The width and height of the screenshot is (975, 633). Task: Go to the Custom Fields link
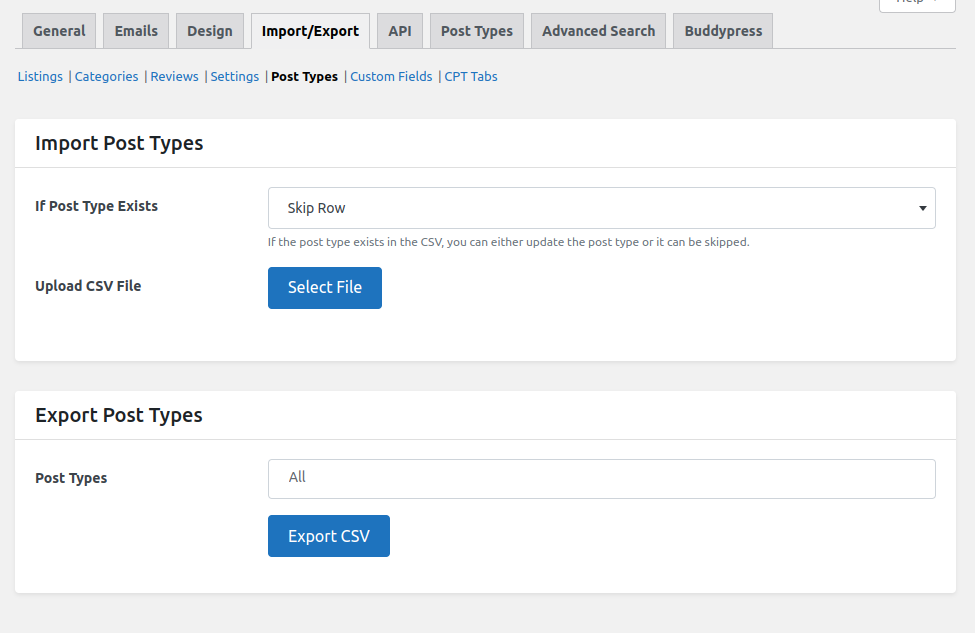click(391, 77)
